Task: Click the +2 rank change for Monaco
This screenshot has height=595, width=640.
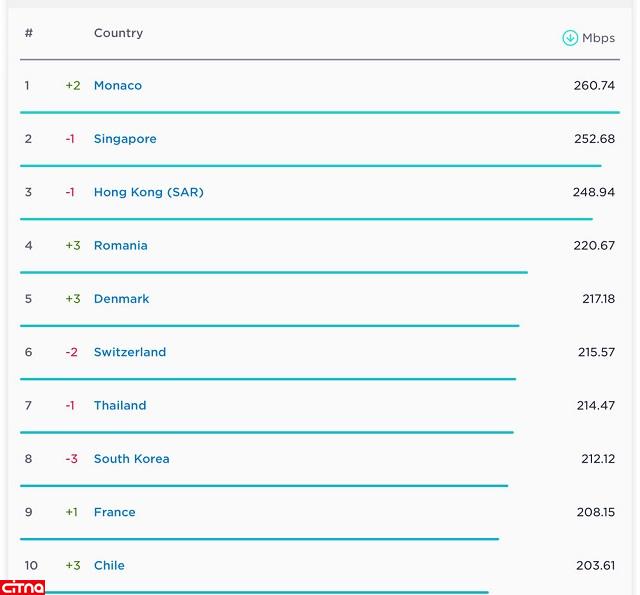Action: point(73,86)
